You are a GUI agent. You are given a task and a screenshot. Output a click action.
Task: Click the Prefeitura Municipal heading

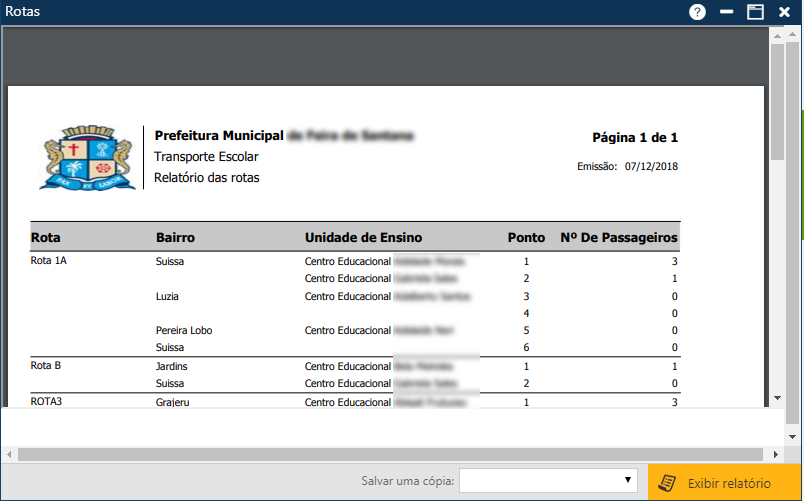219,135
